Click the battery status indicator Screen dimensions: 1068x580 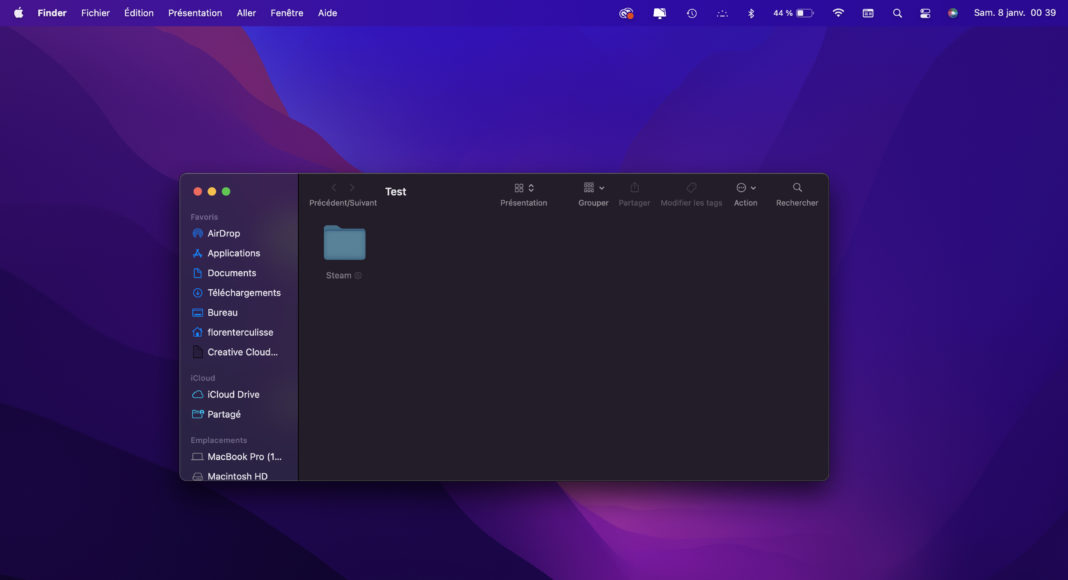(794, 13)
